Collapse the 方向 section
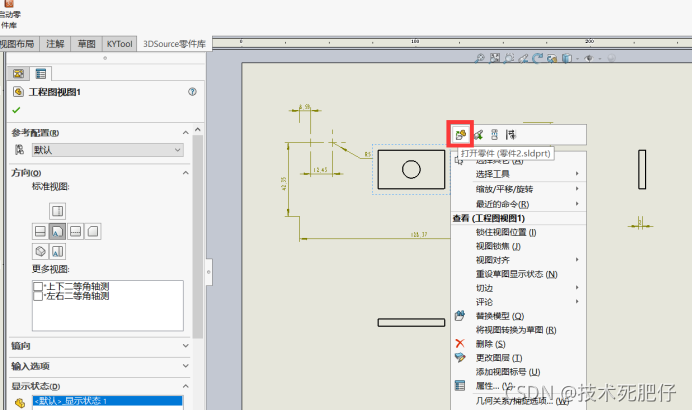692x411 pixels. pos(185,173)
